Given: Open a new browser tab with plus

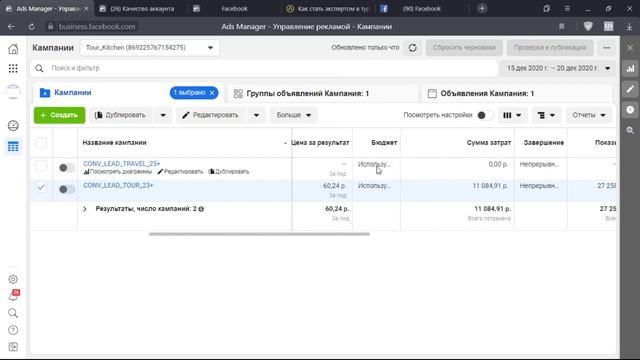Looking at the screenshot, I should click(482, 9).
